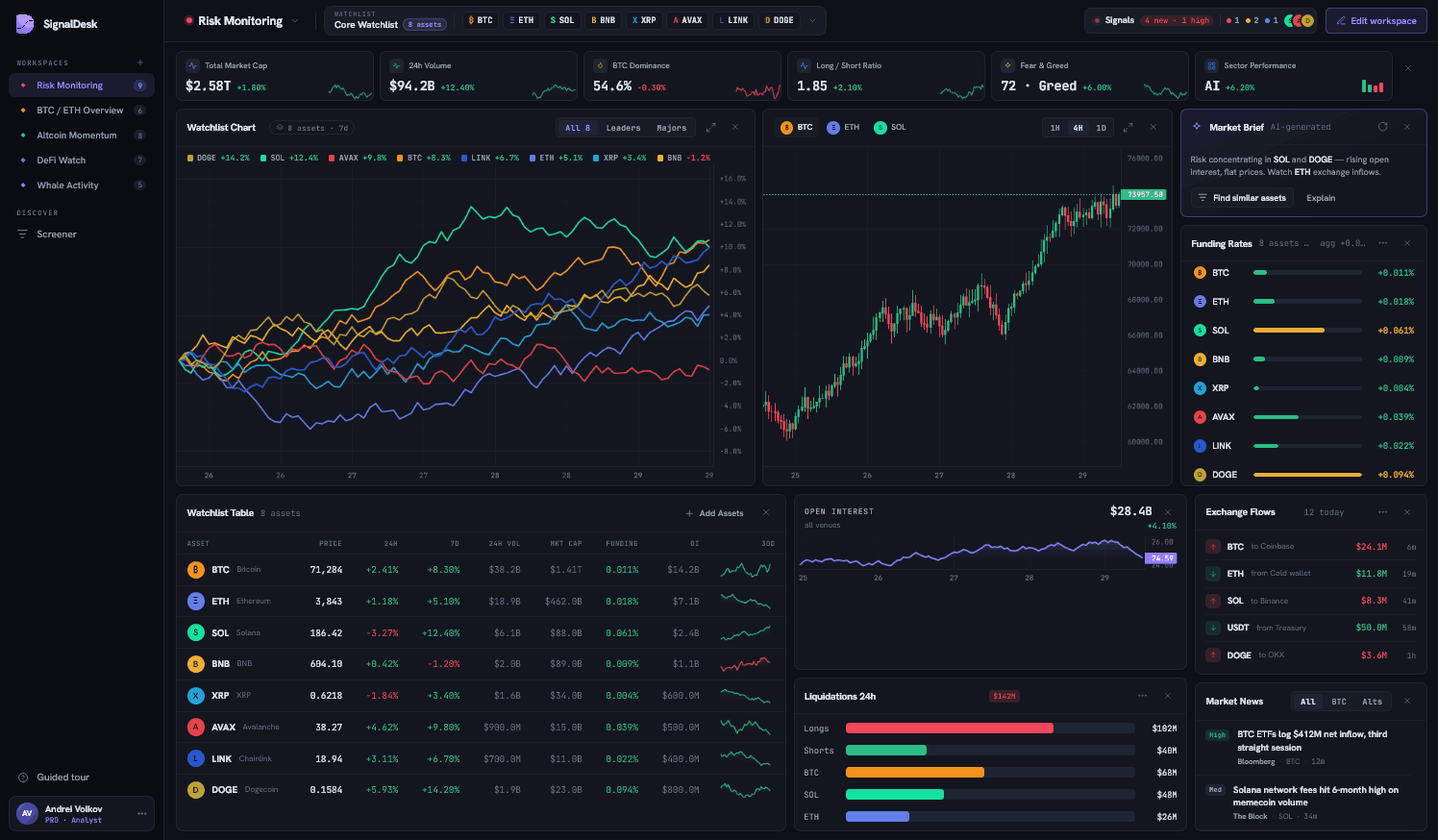Viewport: 1438px width, 840px height.
Task: Open the BTC / ETH Overview workspace
Action: (82, 111)
